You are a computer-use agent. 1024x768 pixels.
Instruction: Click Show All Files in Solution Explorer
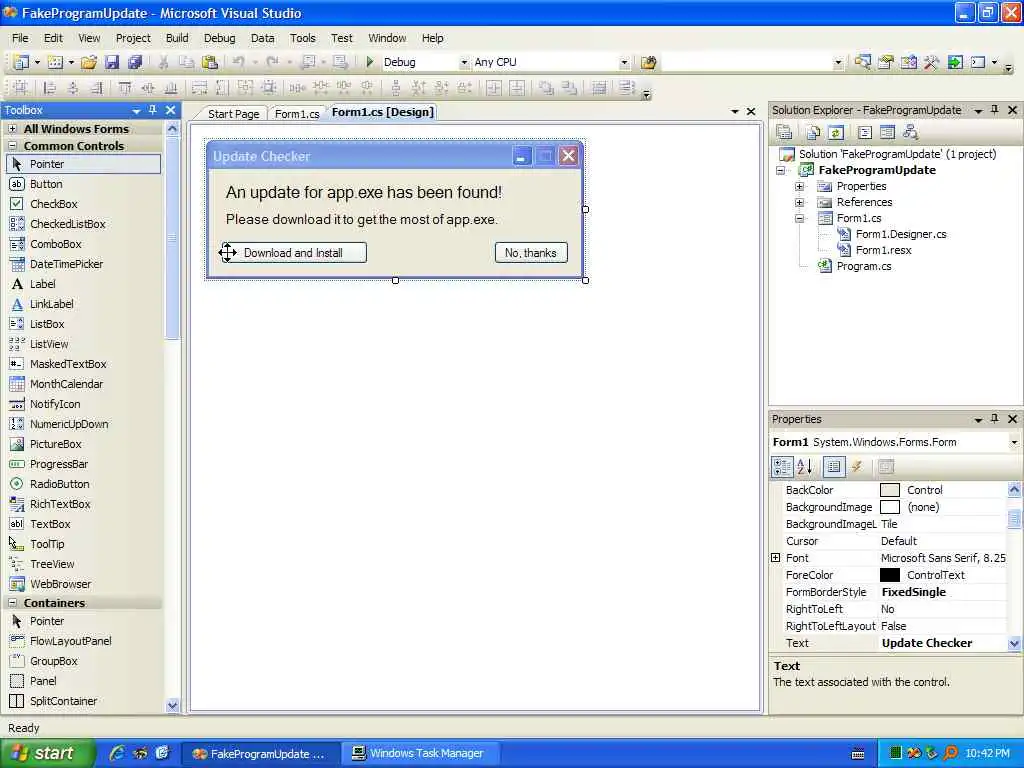(813, 133)
